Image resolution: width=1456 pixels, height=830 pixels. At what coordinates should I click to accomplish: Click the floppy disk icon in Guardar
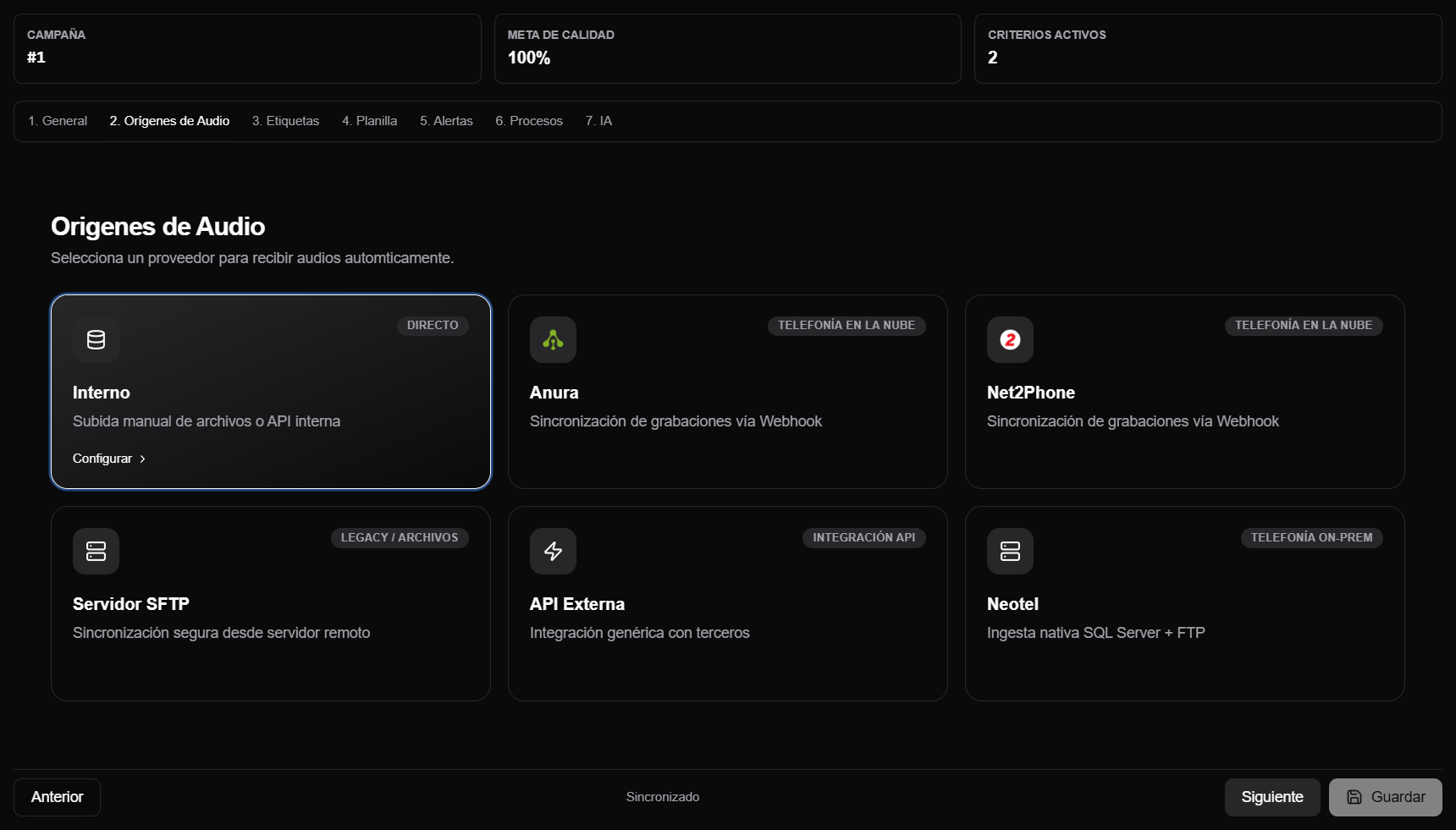[x=1354, y=797]
